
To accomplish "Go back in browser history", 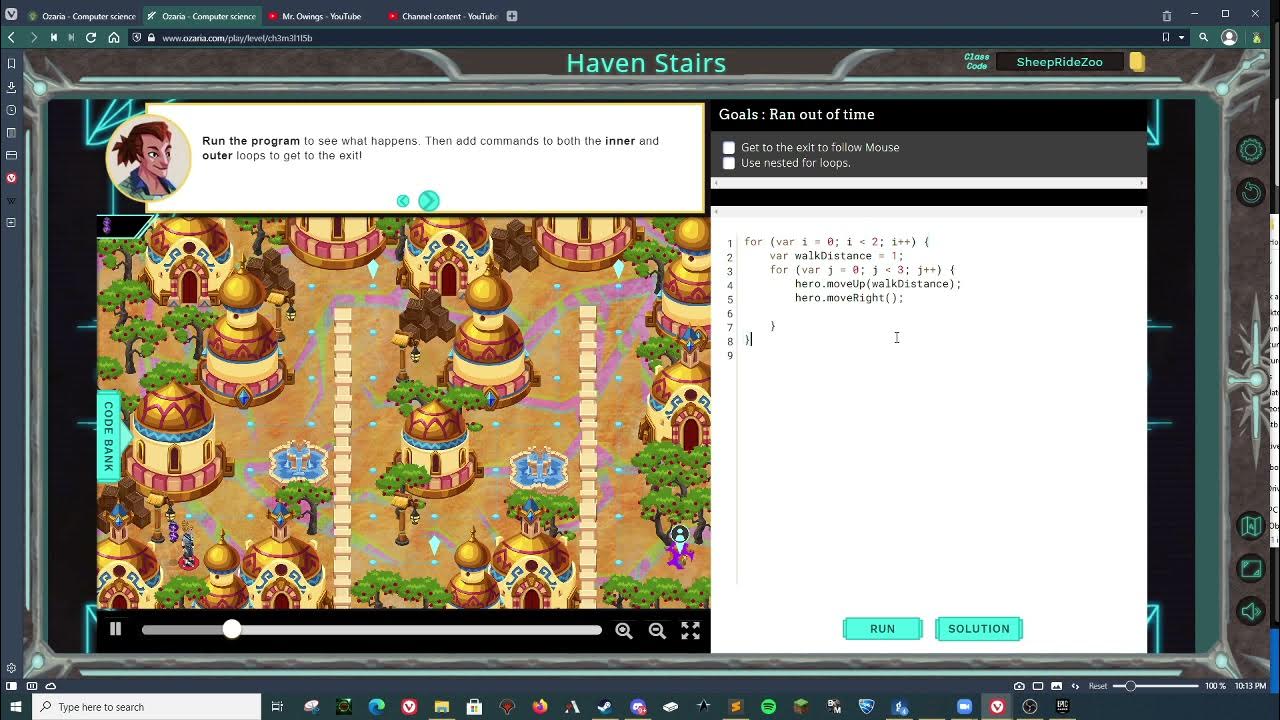I will click(11, 37).
